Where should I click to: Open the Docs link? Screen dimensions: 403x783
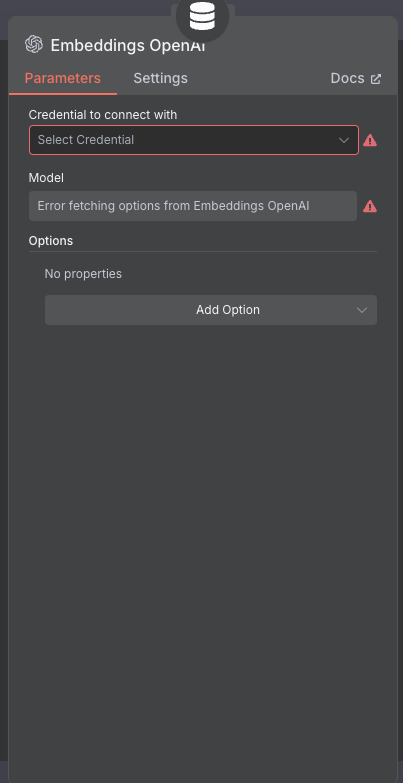[x=356, y=78]
